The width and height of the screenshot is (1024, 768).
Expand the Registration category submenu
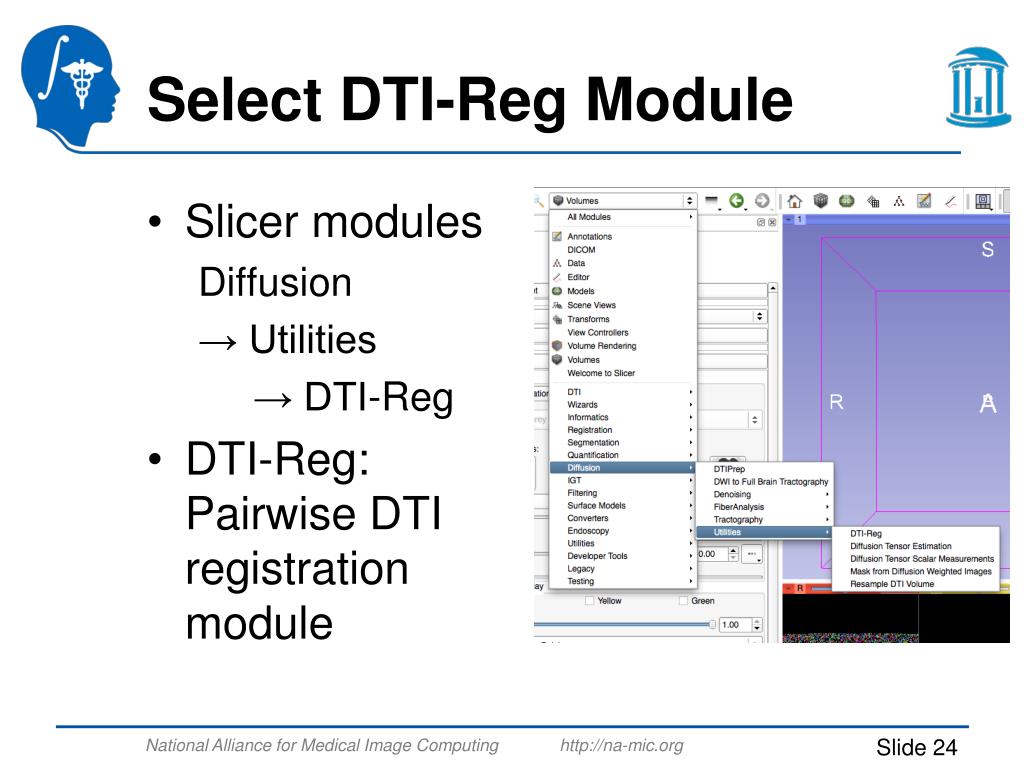click(623, 430)
